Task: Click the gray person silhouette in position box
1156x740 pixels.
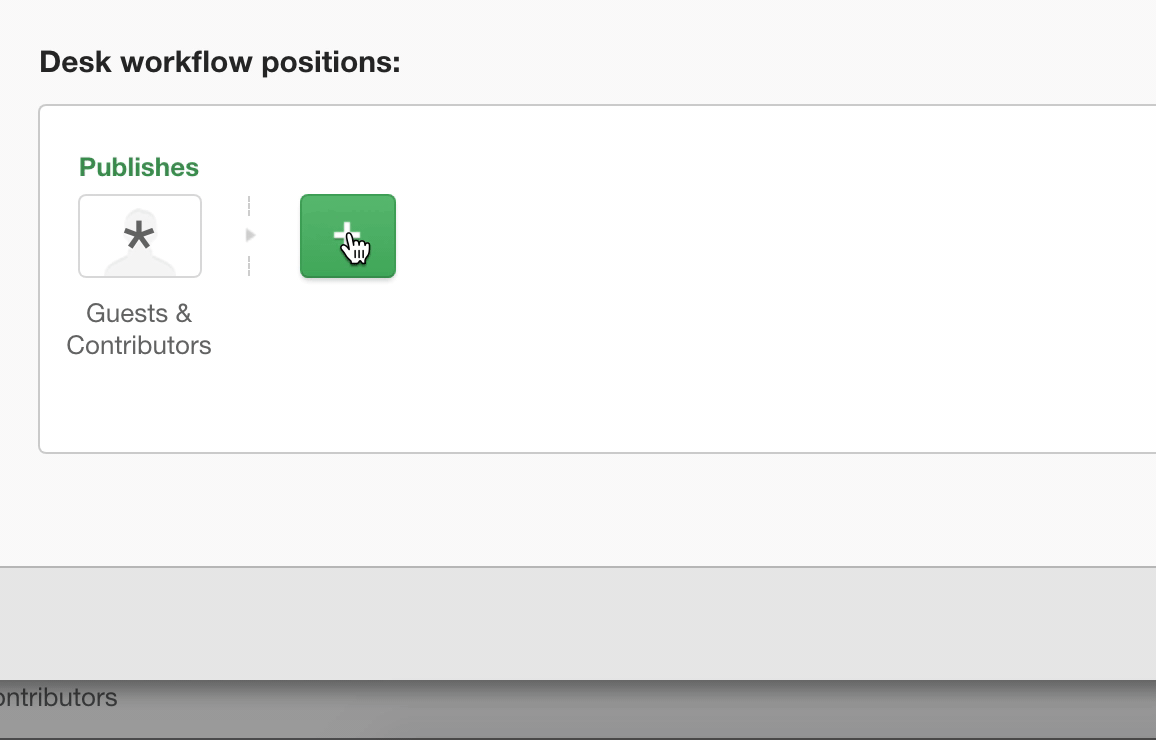Action: click(140, 243)
